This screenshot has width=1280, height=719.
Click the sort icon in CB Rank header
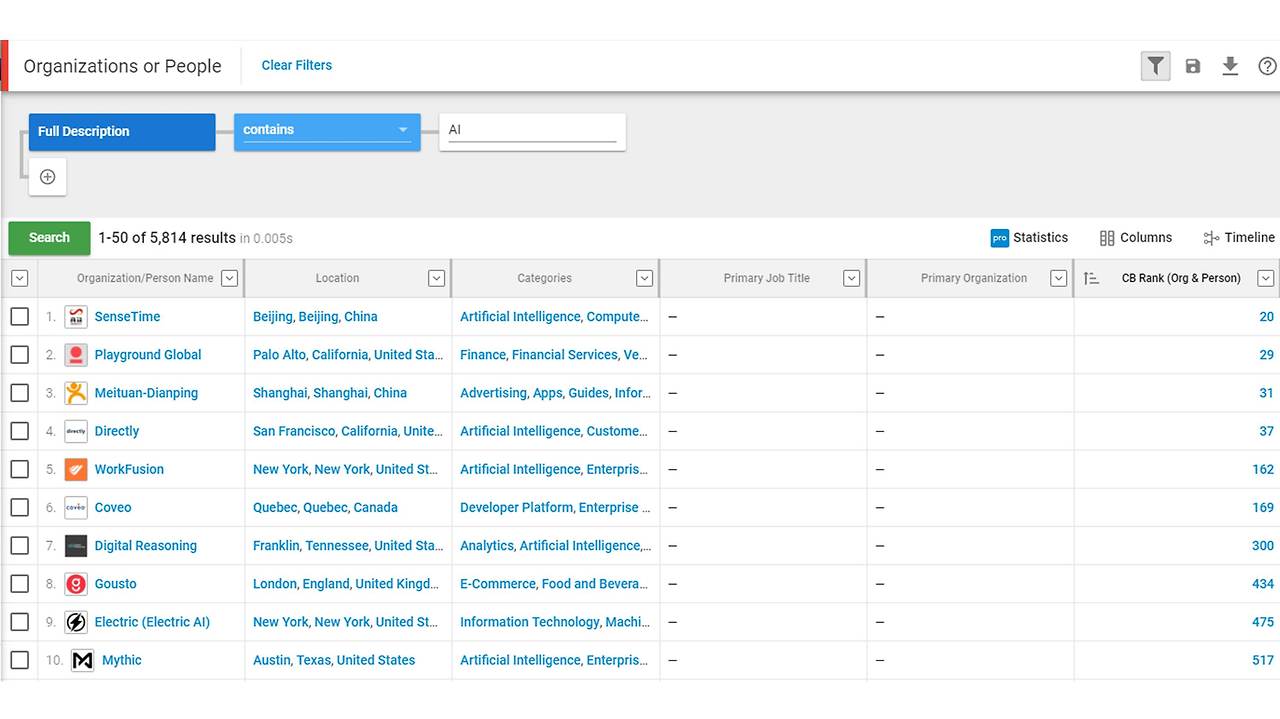tap(1091, 279)
